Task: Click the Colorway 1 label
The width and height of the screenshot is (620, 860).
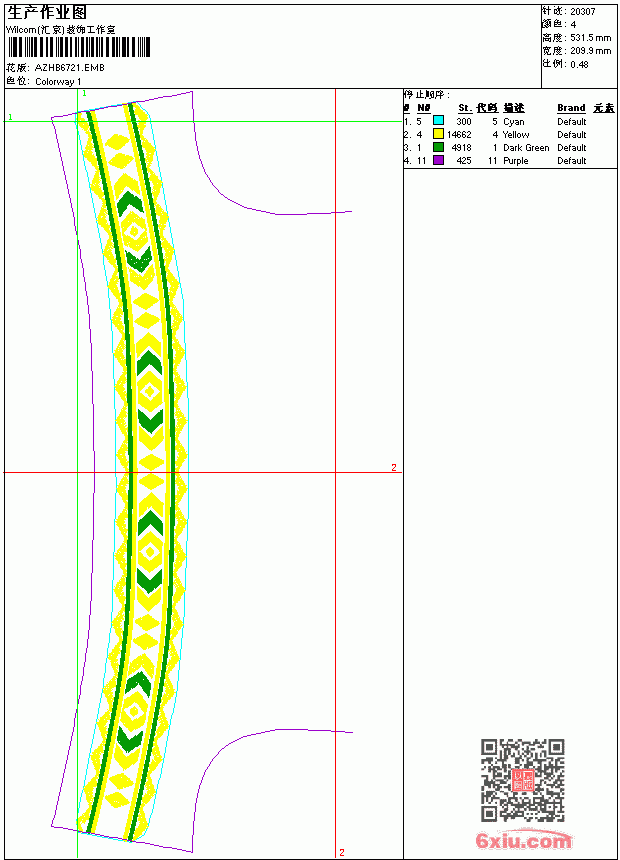Action: coord(58,82)
